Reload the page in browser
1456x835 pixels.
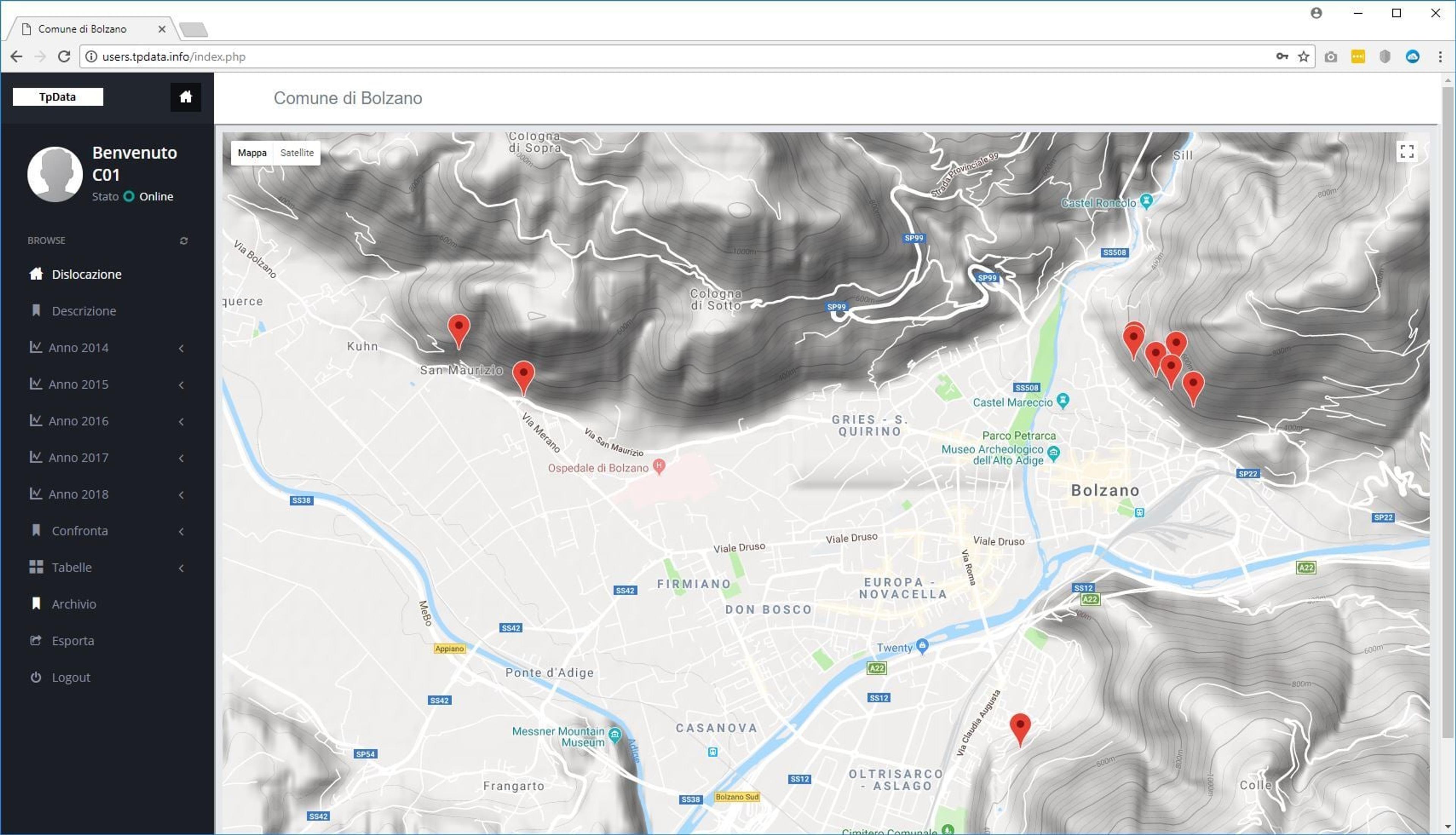click(x=64, y=56)
